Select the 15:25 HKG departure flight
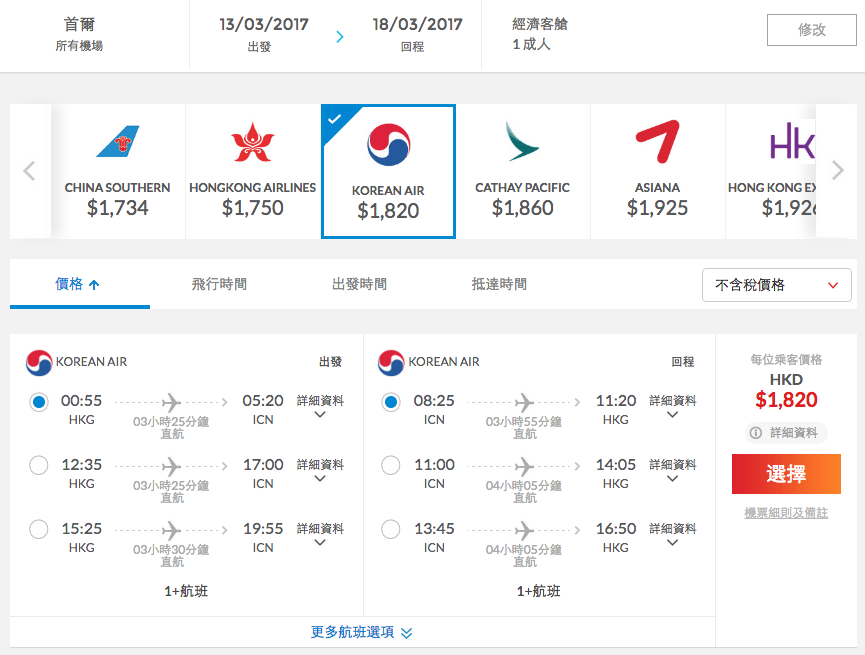 [x=39, y=529]
